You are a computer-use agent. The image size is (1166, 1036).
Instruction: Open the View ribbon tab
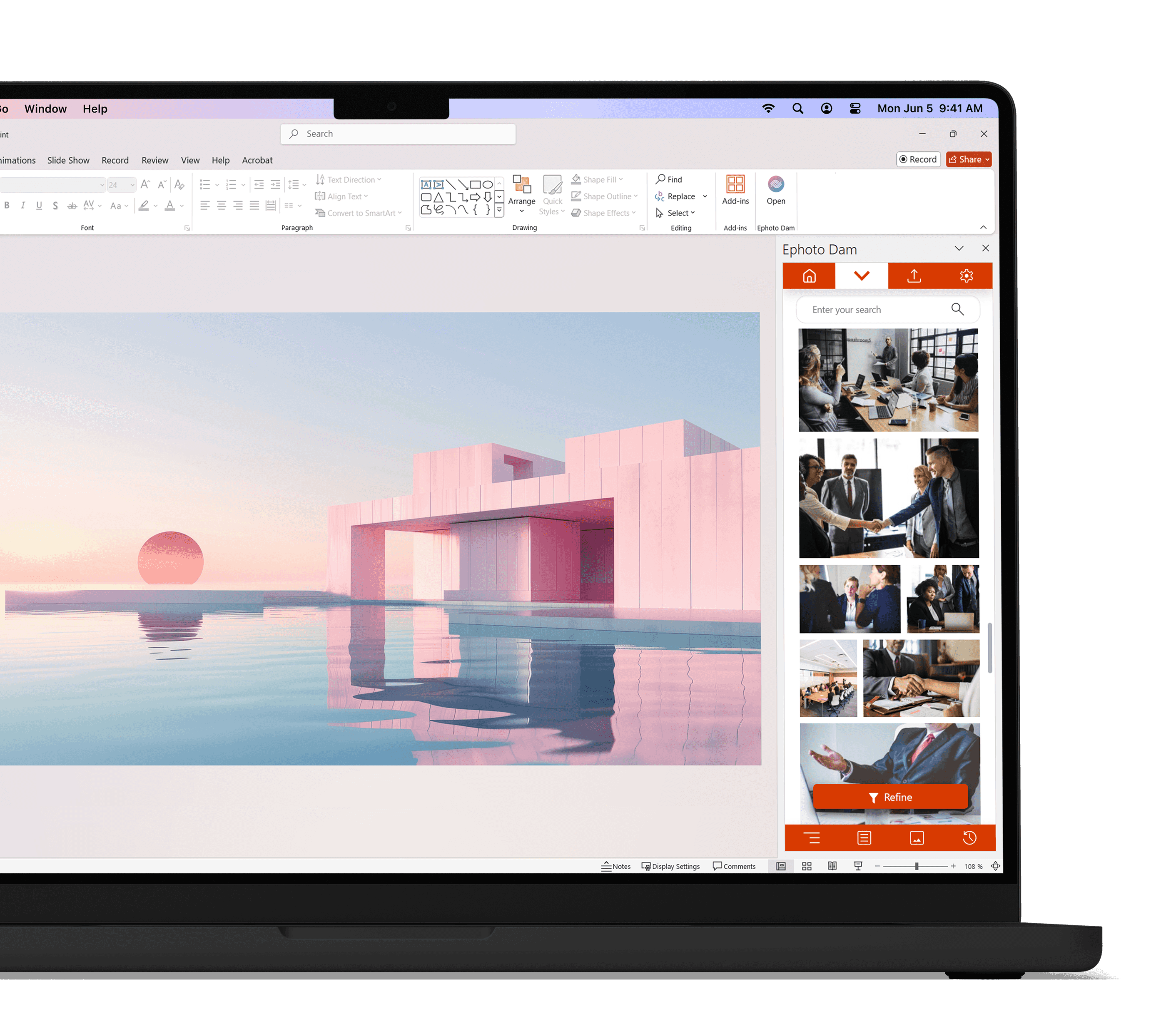(x=190, y=160)
